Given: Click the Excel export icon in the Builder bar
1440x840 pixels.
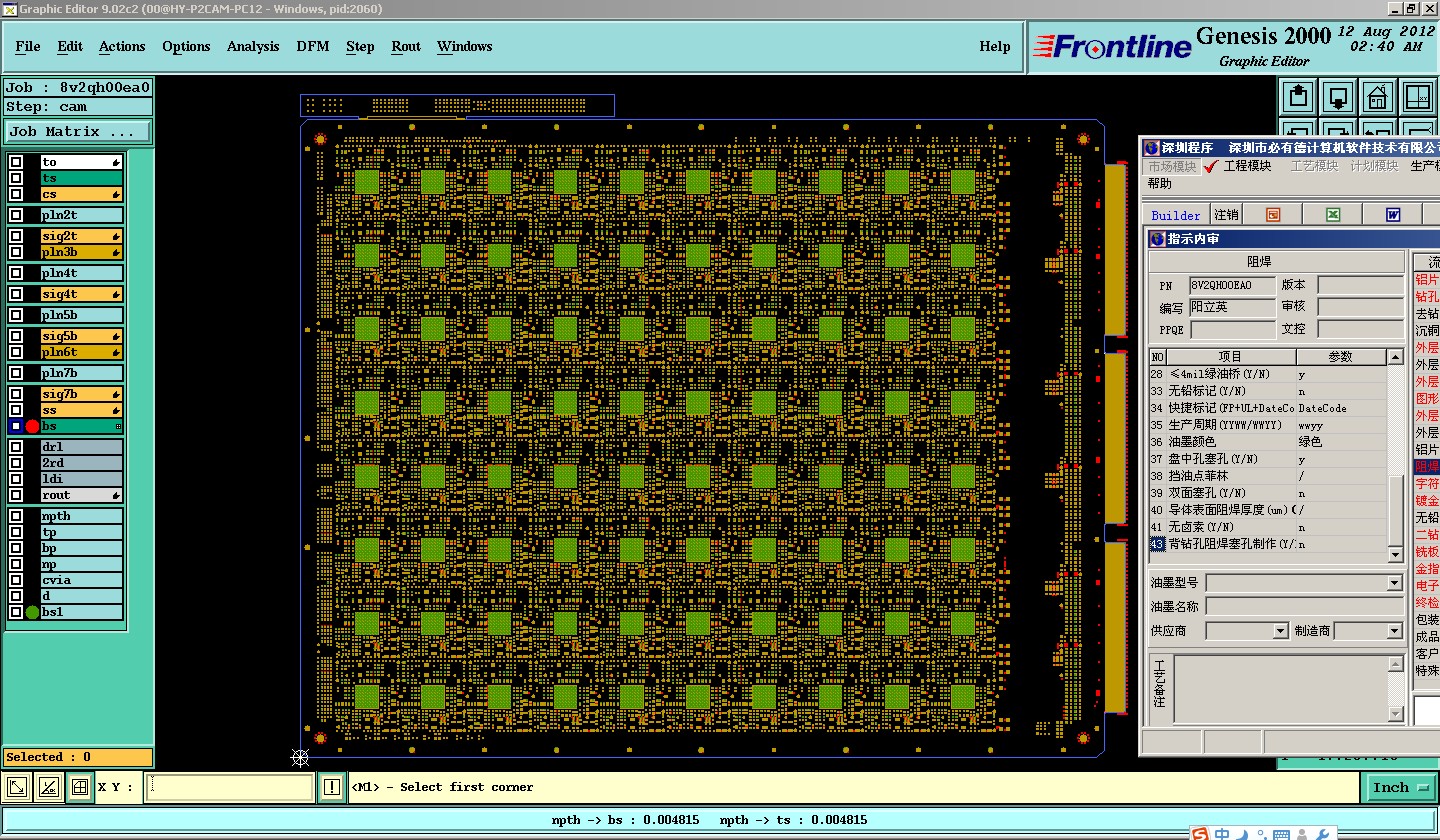Looking at the screenshot, I should tap(1333, 215).
